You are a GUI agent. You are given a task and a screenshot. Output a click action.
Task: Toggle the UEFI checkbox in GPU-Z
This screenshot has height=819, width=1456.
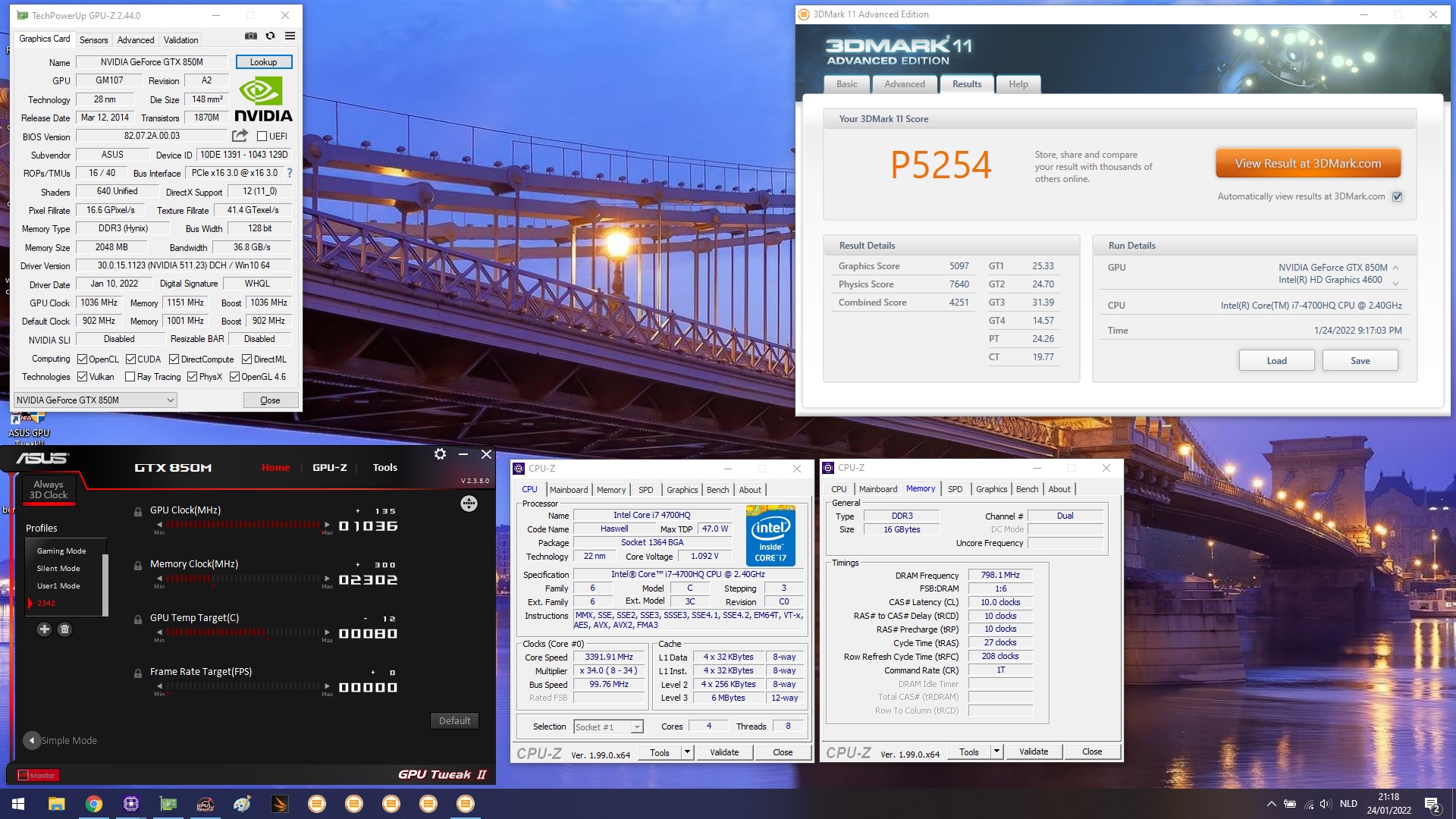[262, 136]
